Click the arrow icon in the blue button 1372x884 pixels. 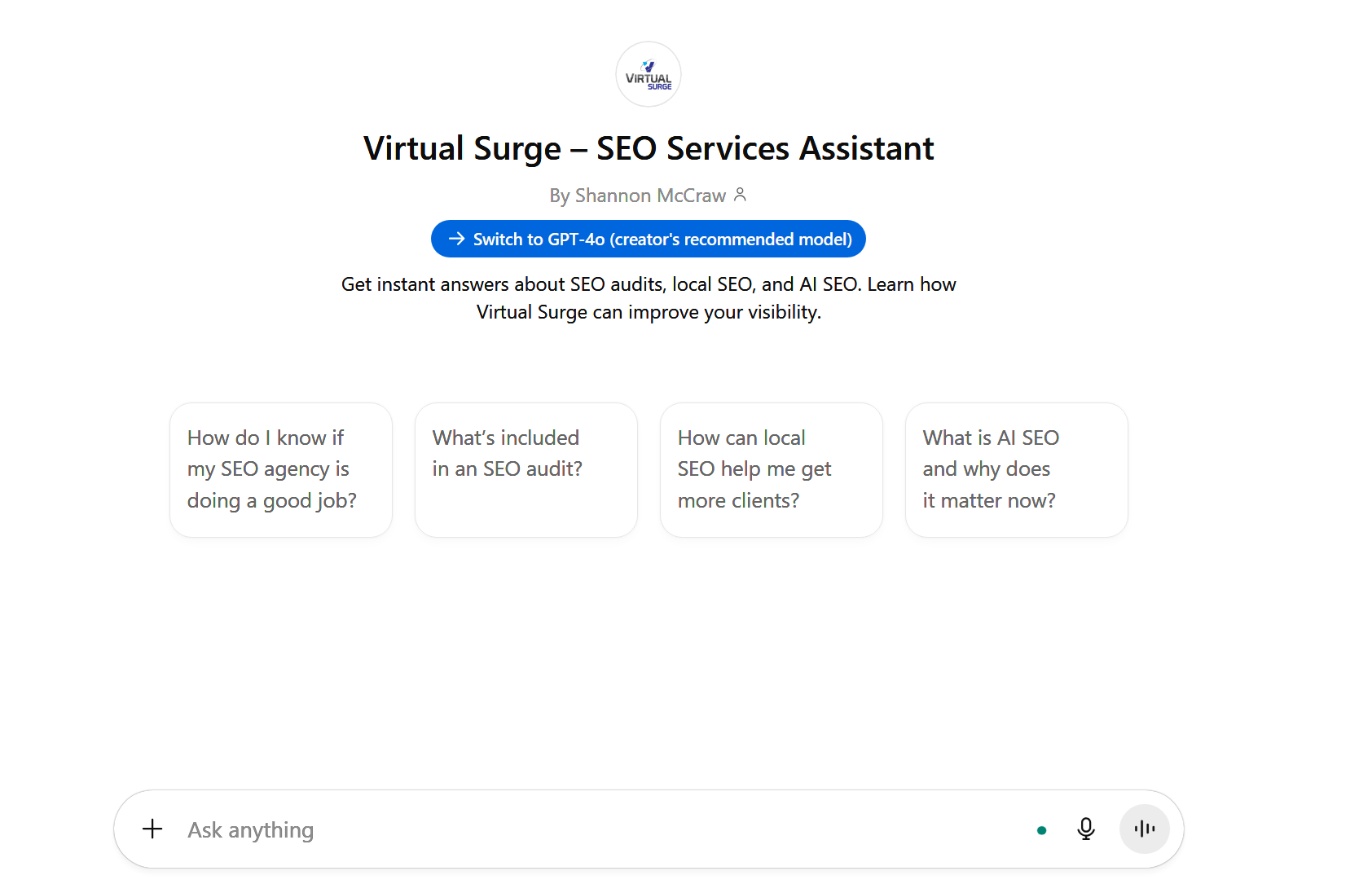(456, 239)
